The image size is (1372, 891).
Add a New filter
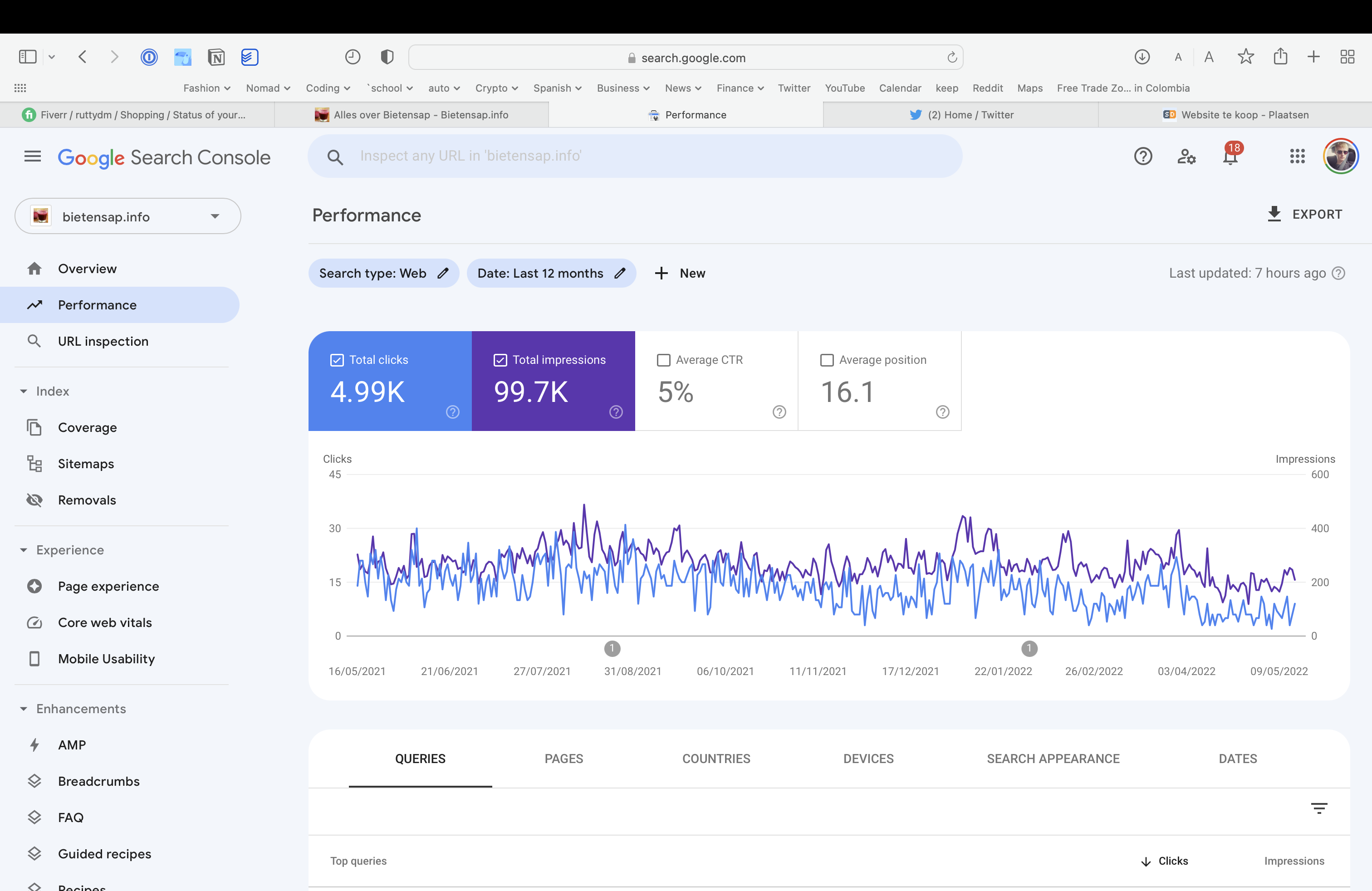680,273
